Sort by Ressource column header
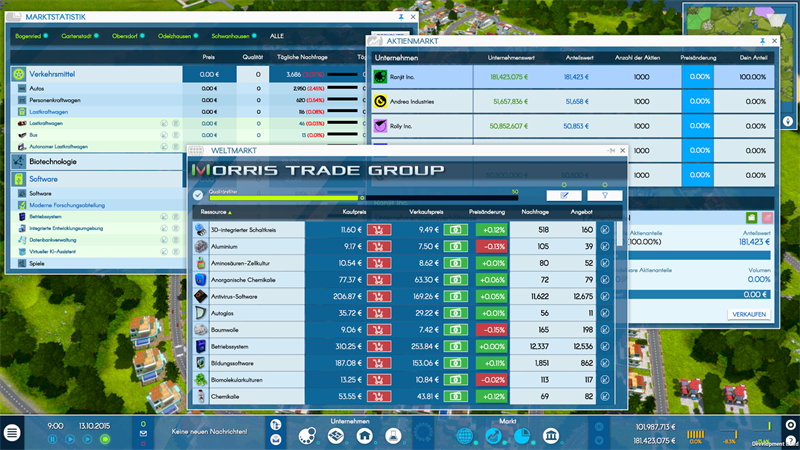This screenshot has width=800, height=450. click(x=216, y=213)
